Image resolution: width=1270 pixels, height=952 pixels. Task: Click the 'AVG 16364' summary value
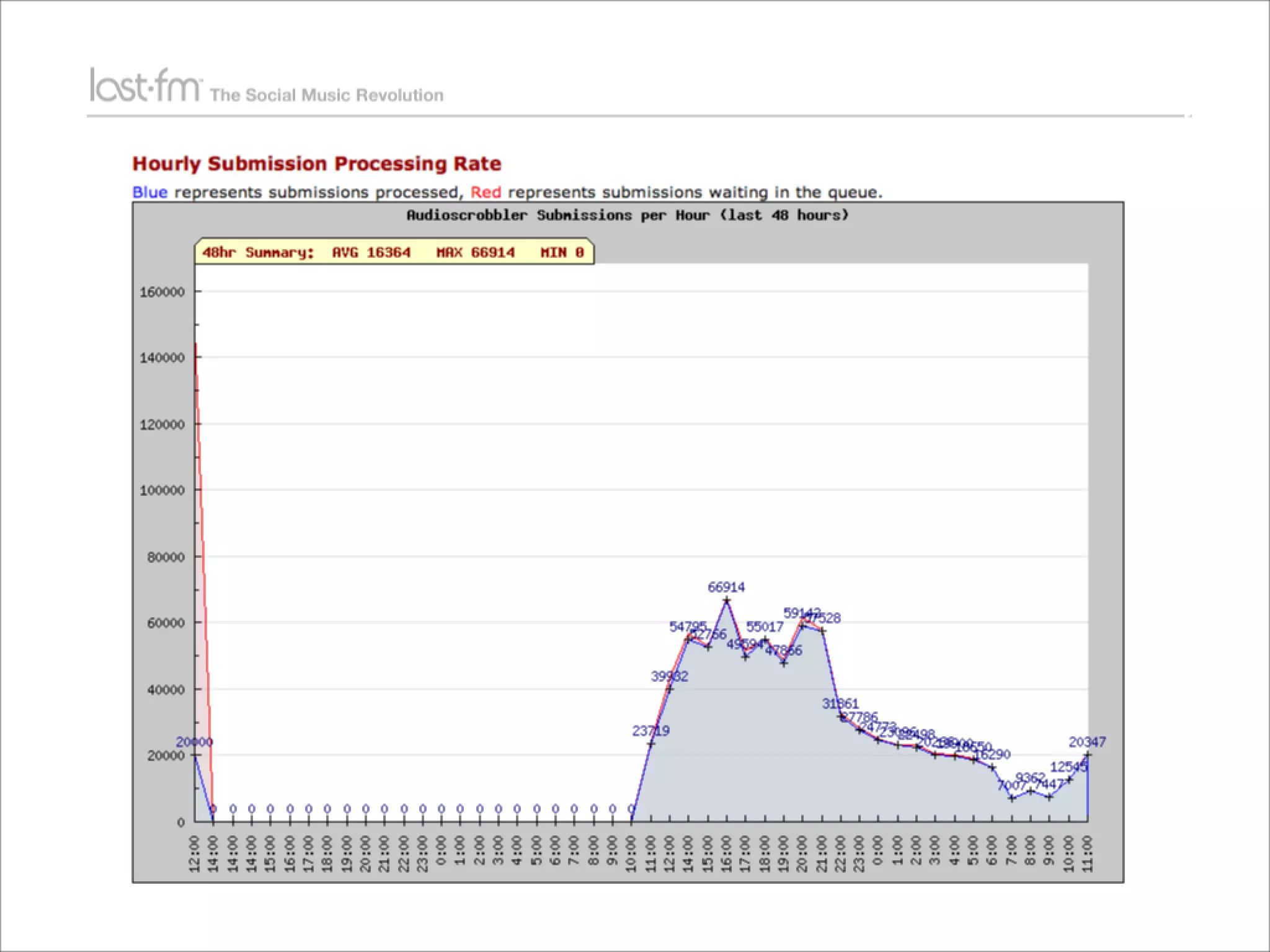[x=371, y=252]
